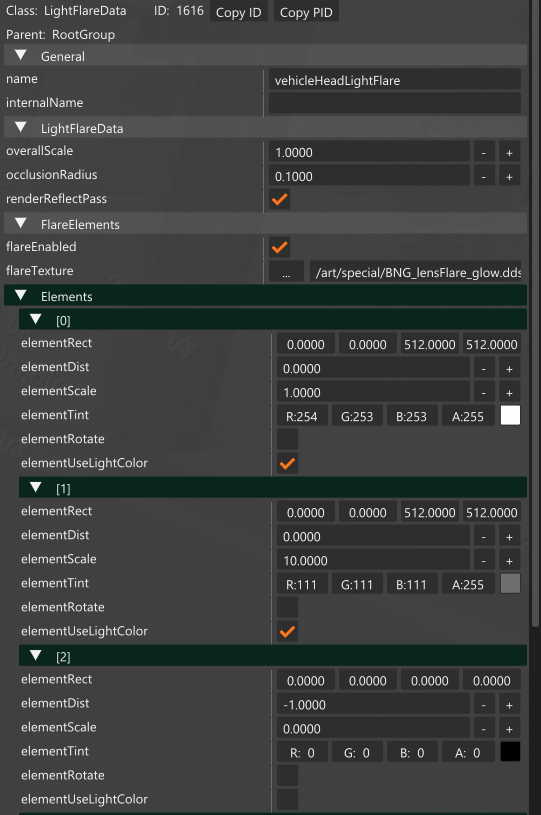The width and height of the screenshot is (541, 815).
Task: Edit occlusionRadius value 0.1000
Action: [369, 176]
